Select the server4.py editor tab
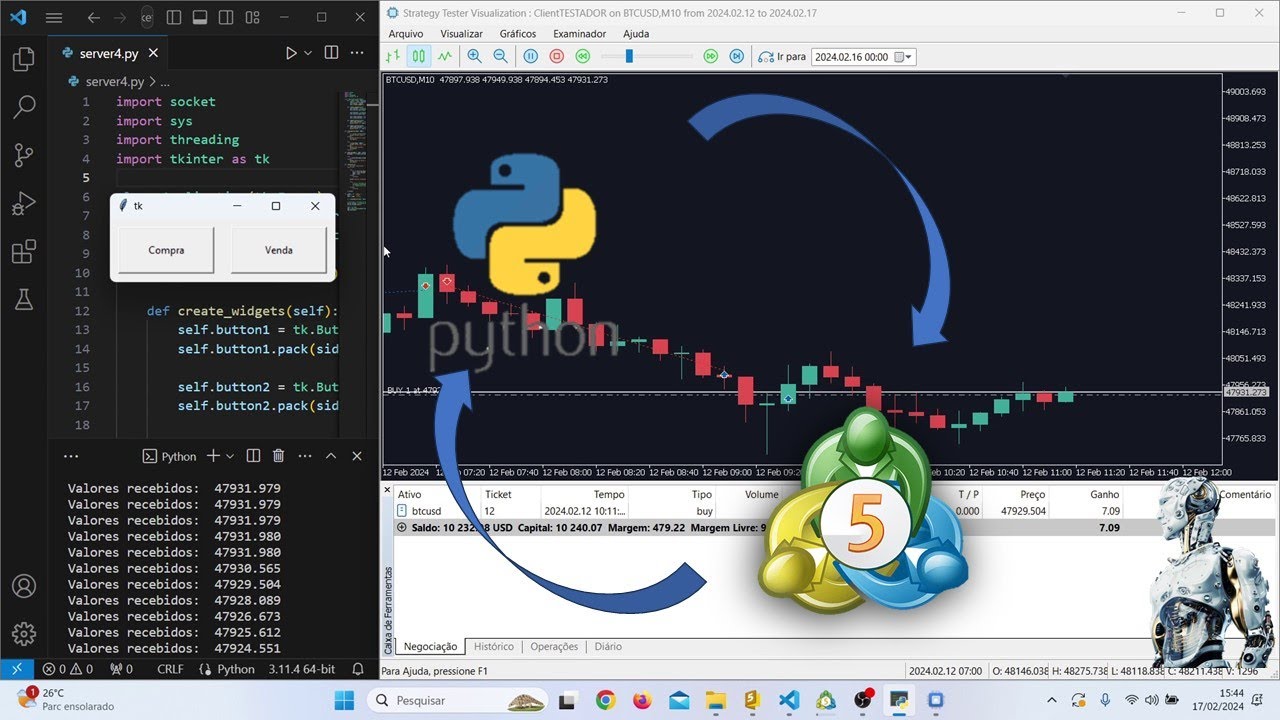The width and height of the screenshot is (1280, 720). [x=108, y=53]
